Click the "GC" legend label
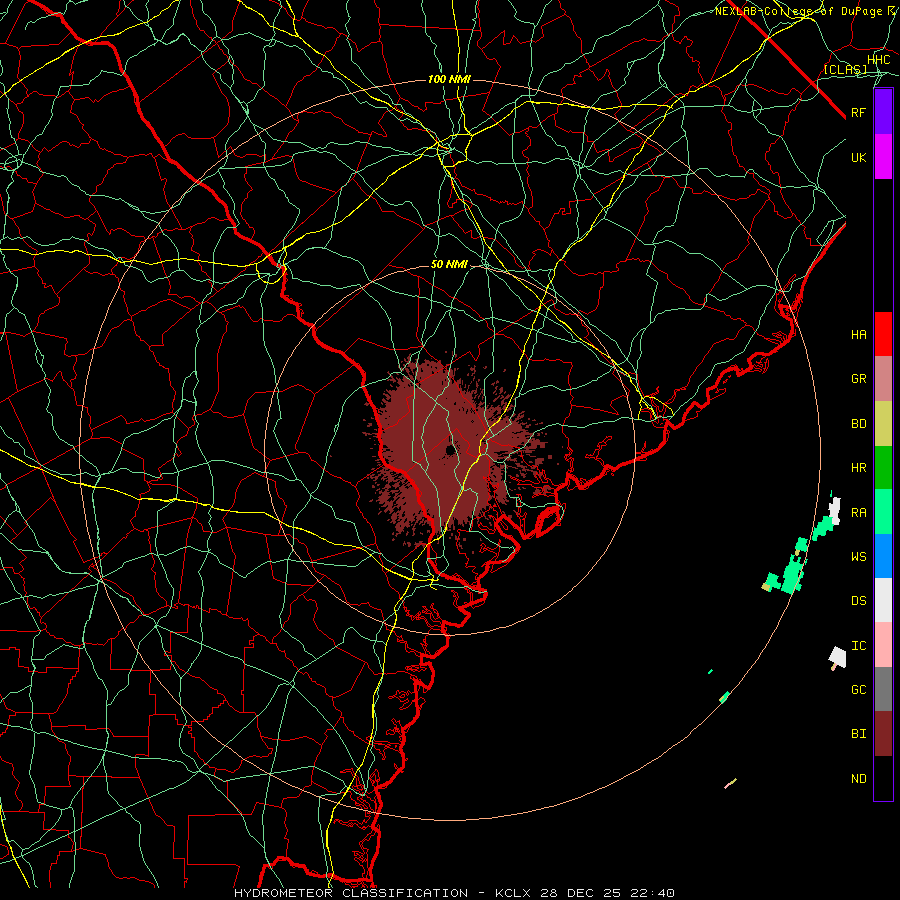900x900 pixels. click(x=858, y=690)
